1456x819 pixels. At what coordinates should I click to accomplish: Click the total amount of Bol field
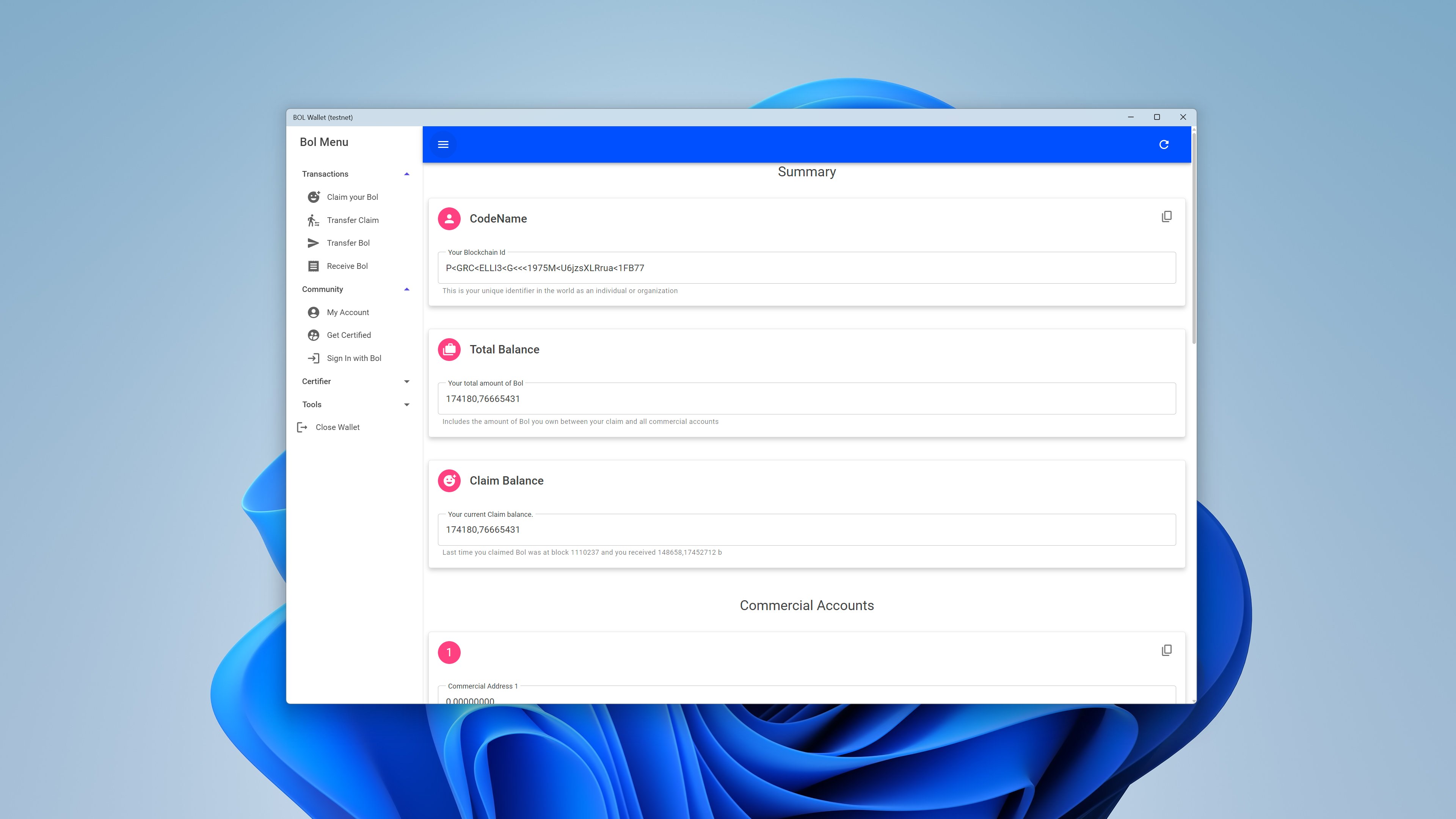click(806, 399)
